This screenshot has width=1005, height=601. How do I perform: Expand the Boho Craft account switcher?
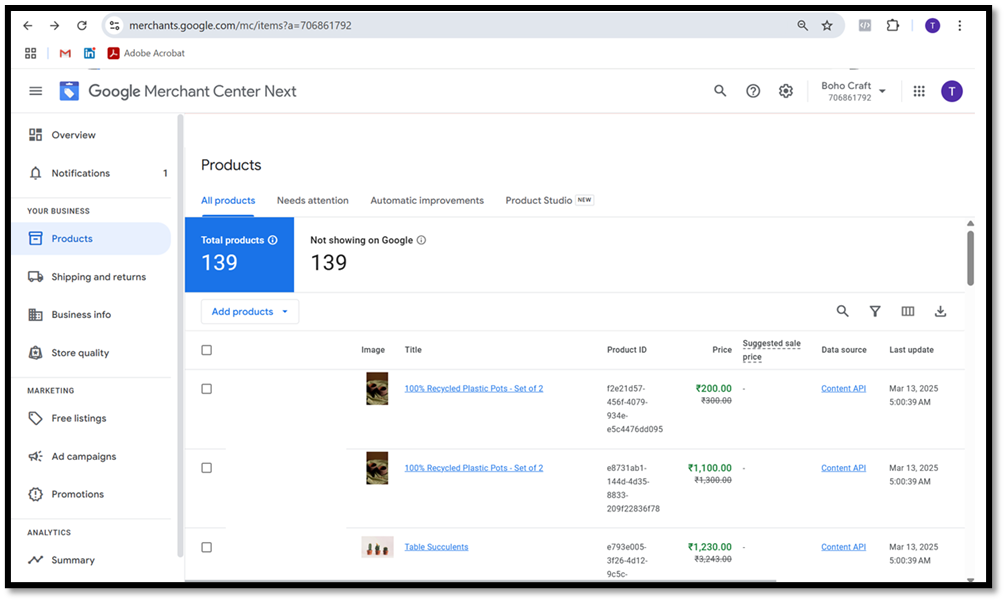[x=853, y=91]
